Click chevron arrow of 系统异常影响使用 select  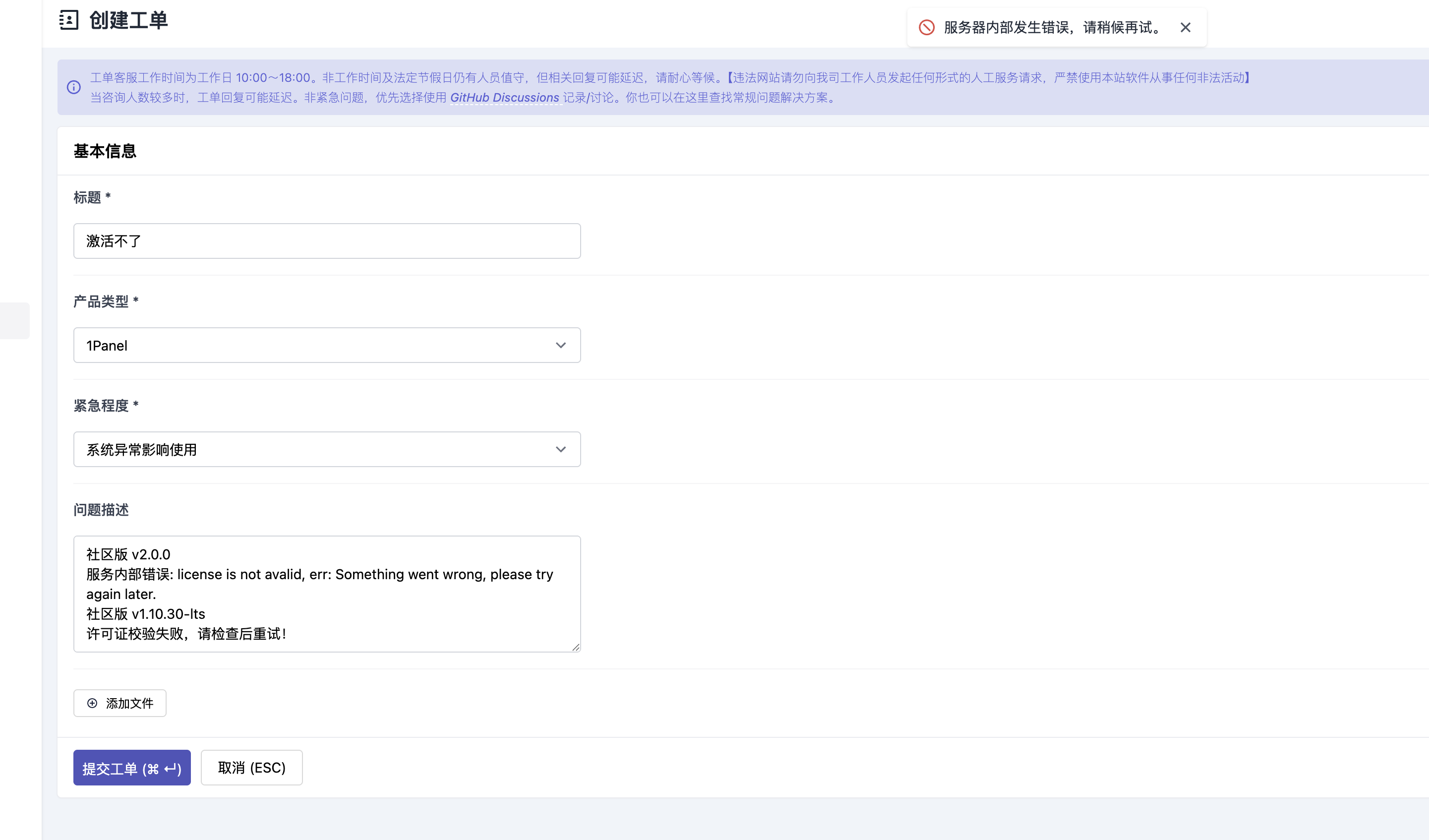[560, 449]
